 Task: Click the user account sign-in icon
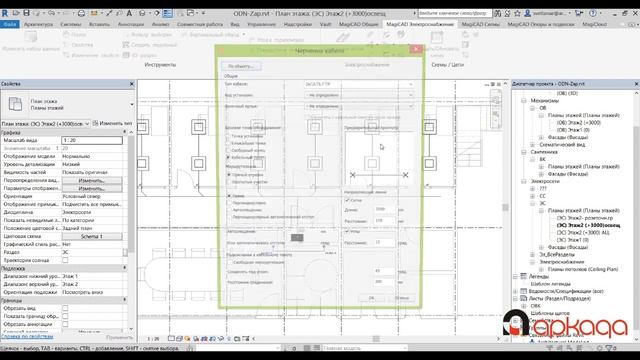tap(527, 13)
